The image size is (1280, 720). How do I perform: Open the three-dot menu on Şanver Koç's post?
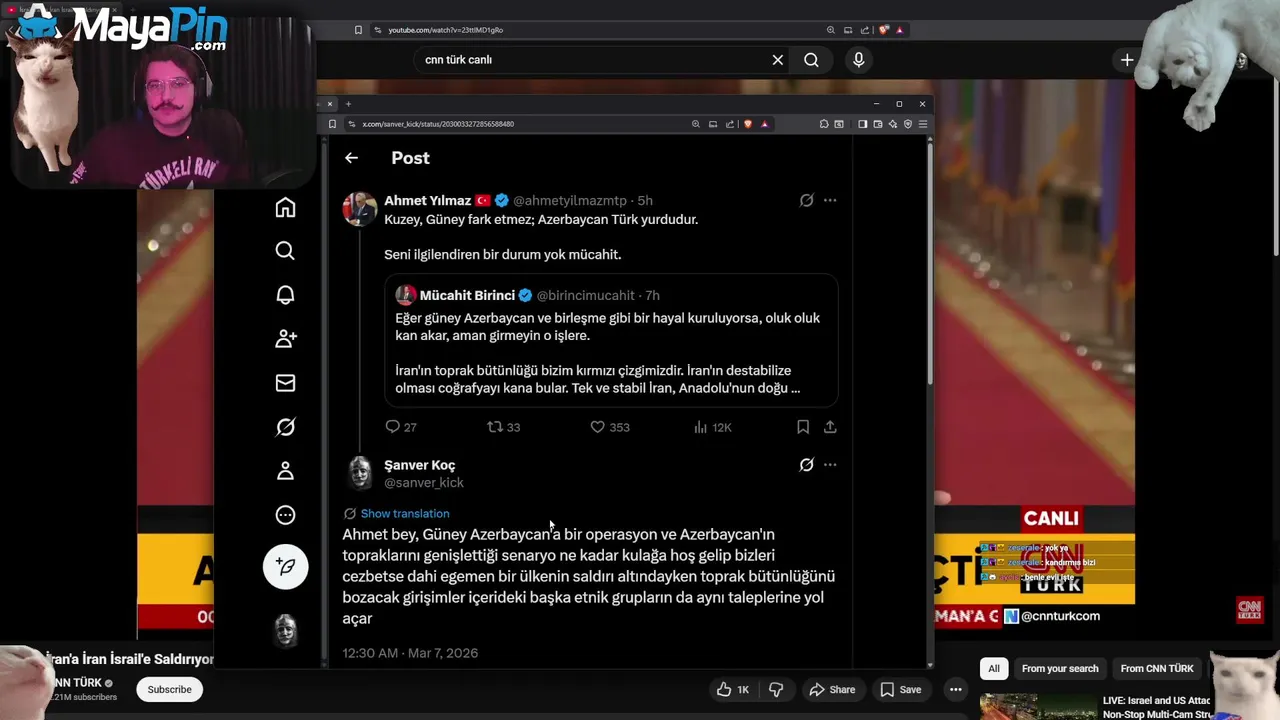point(830,465)
